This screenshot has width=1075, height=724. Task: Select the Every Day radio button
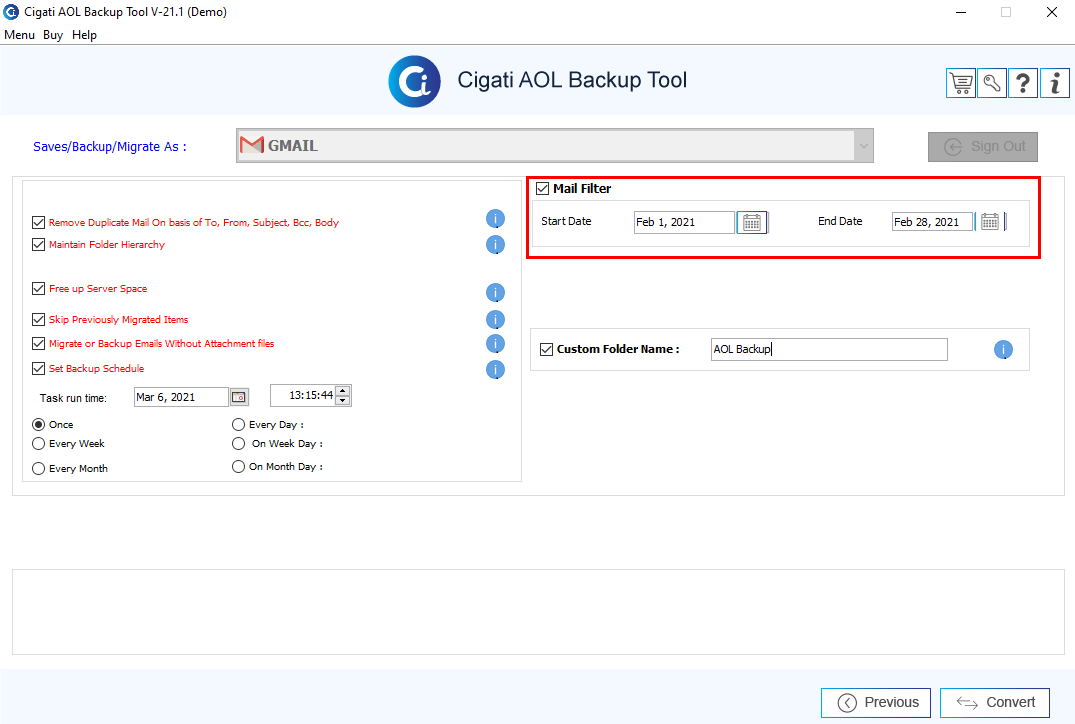(238, 424)
